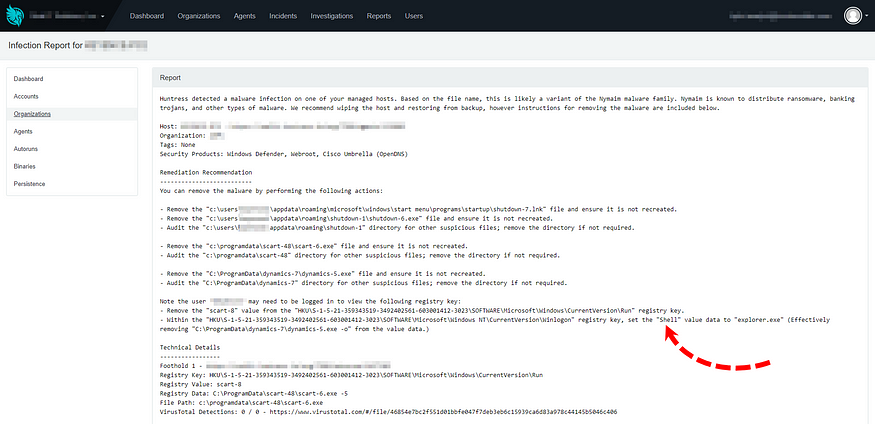Click the Security Products line
This screenshot has height=424, width=875.
click(283, 153)
